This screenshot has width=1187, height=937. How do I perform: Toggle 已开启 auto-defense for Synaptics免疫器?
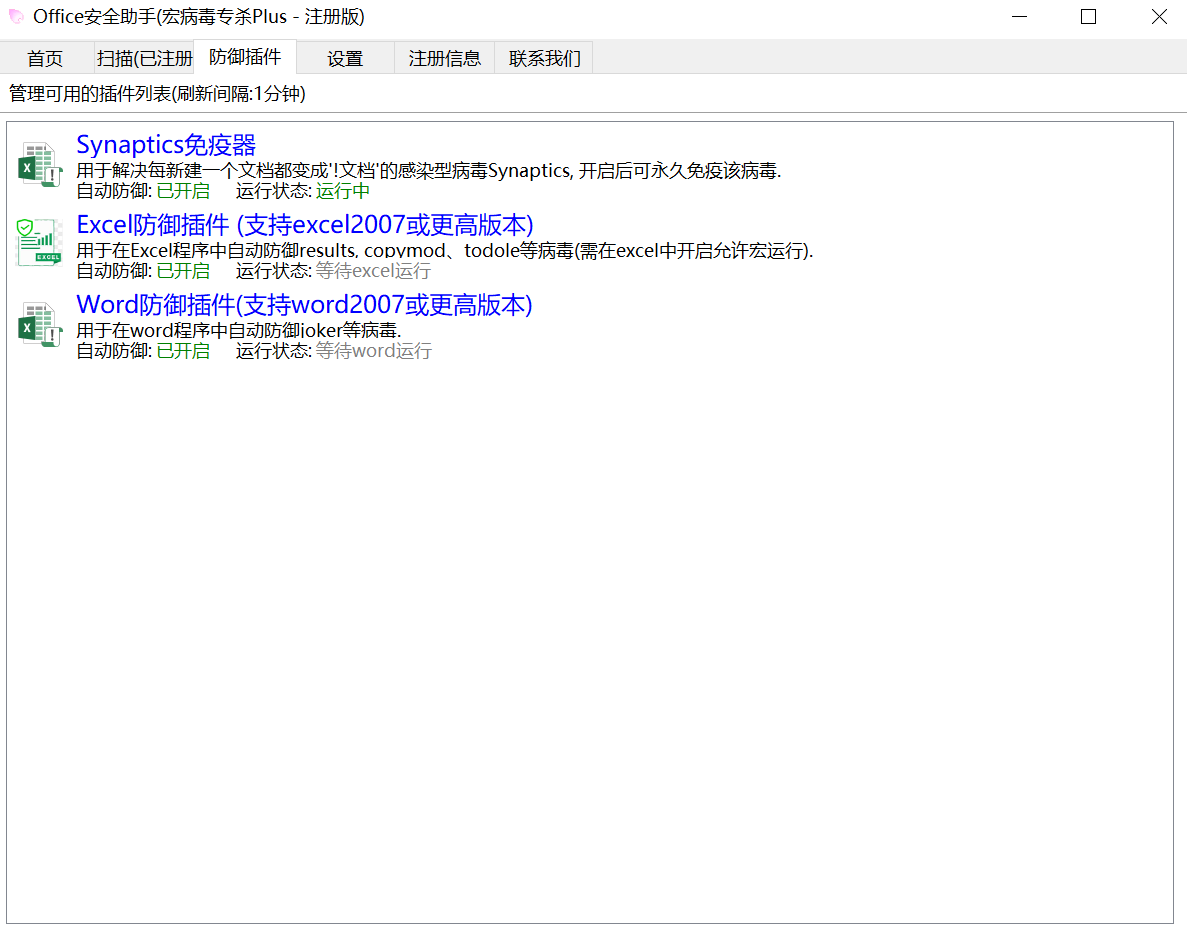point(183,191)
